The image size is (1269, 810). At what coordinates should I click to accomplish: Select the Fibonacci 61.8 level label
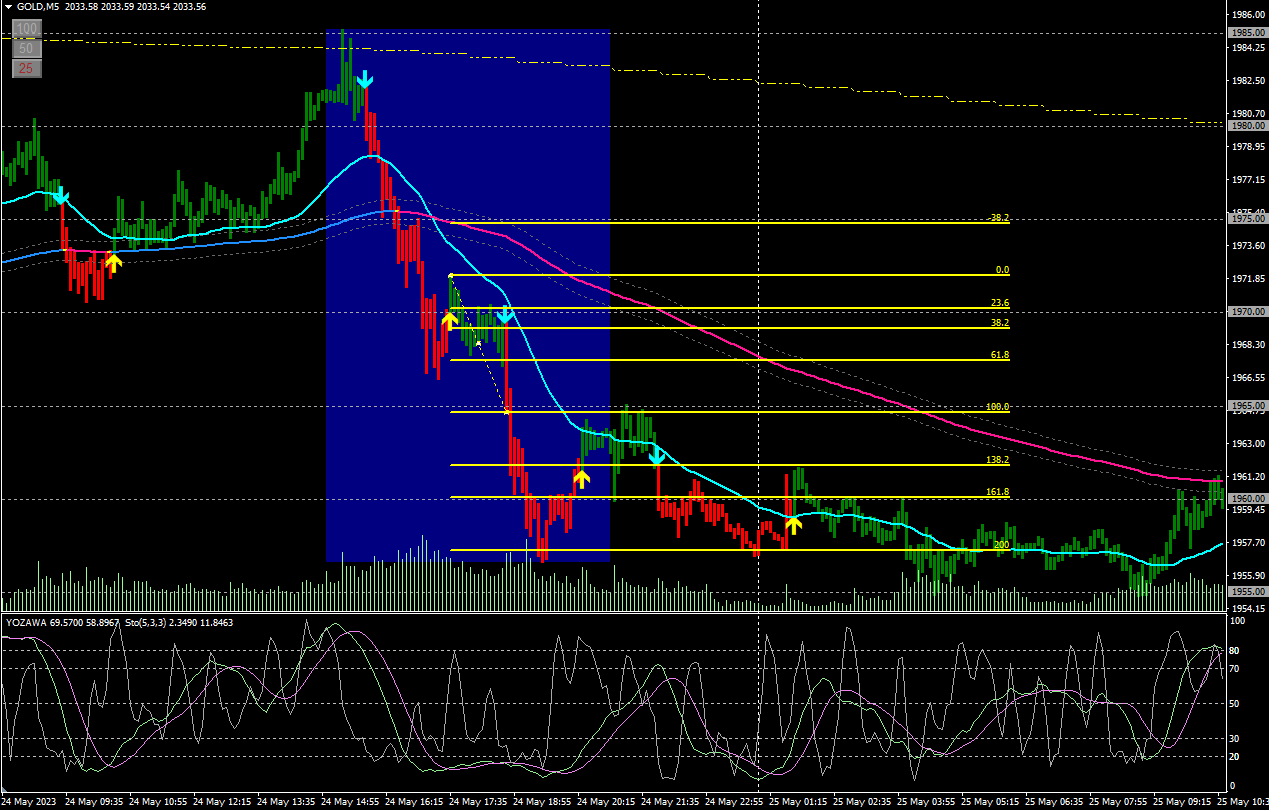tap(998, 355)
